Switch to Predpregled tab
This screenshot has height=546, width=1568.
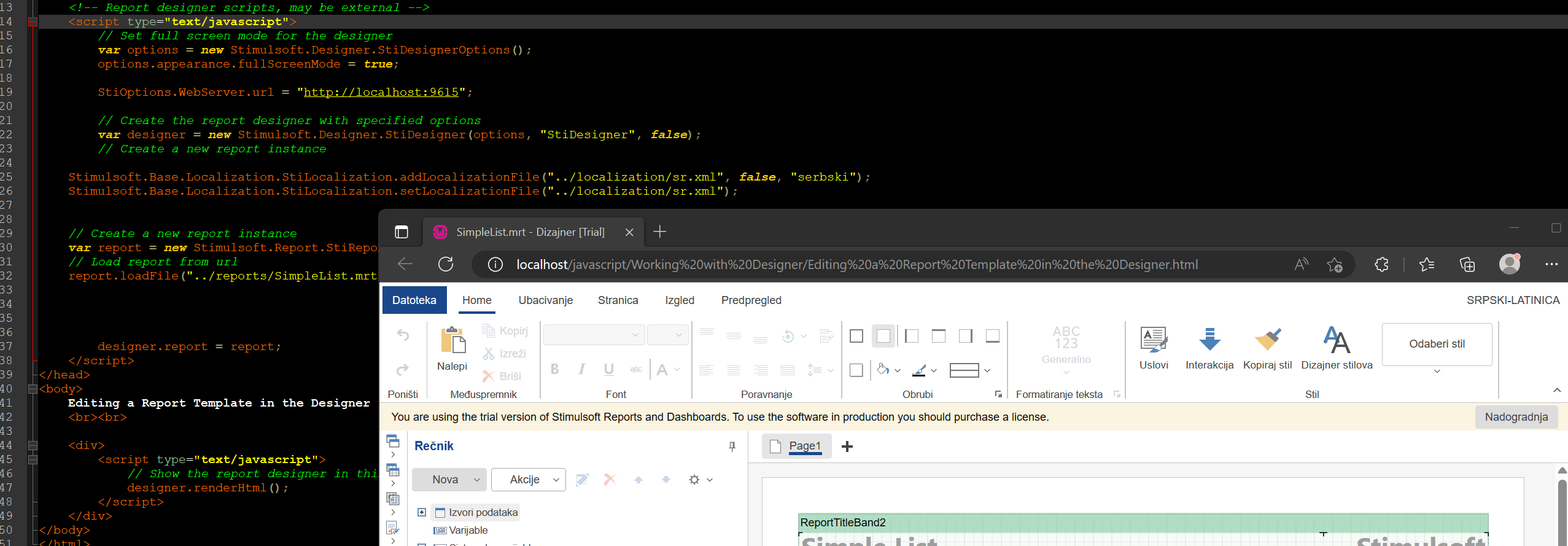click(x=751, y=300)
